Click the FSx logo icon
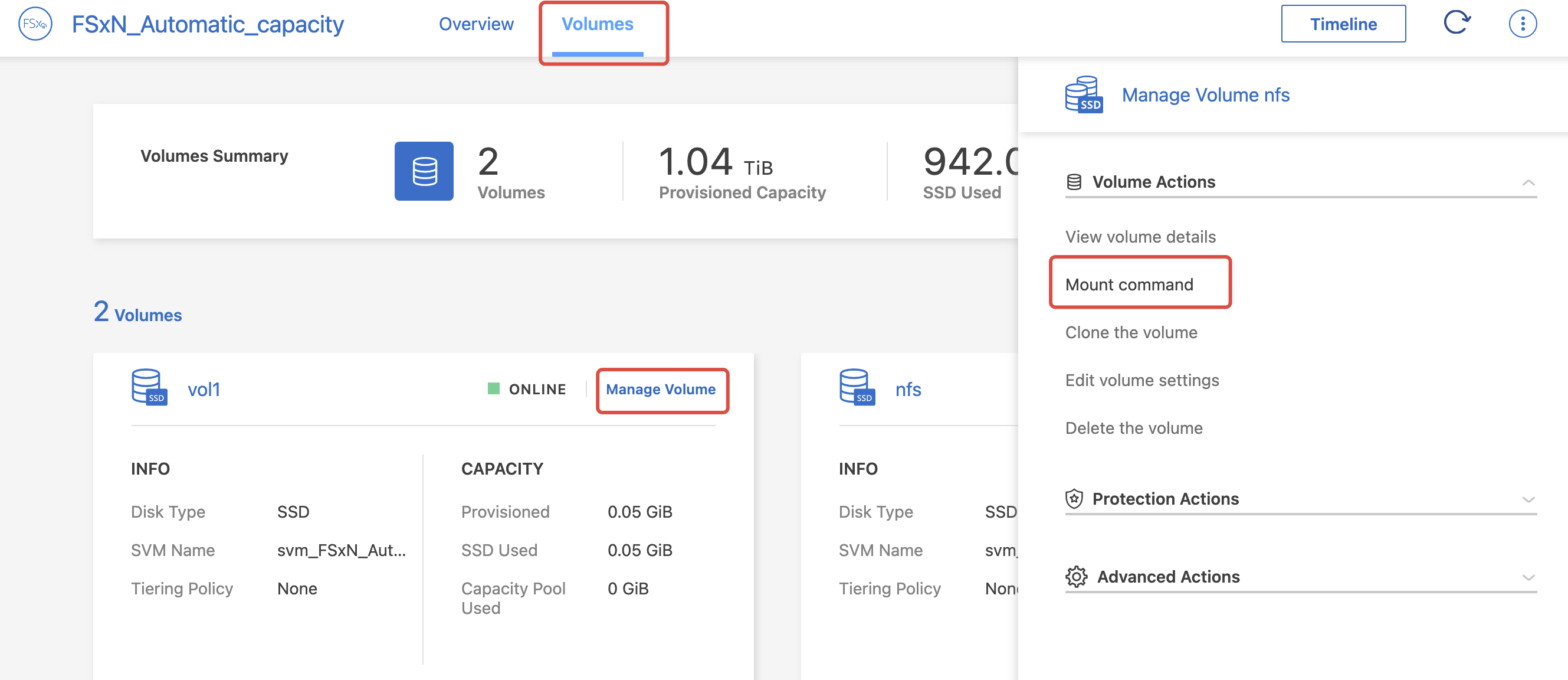Image resolution: width=1568 pixels, height=680 pixels. click(35, 24)
